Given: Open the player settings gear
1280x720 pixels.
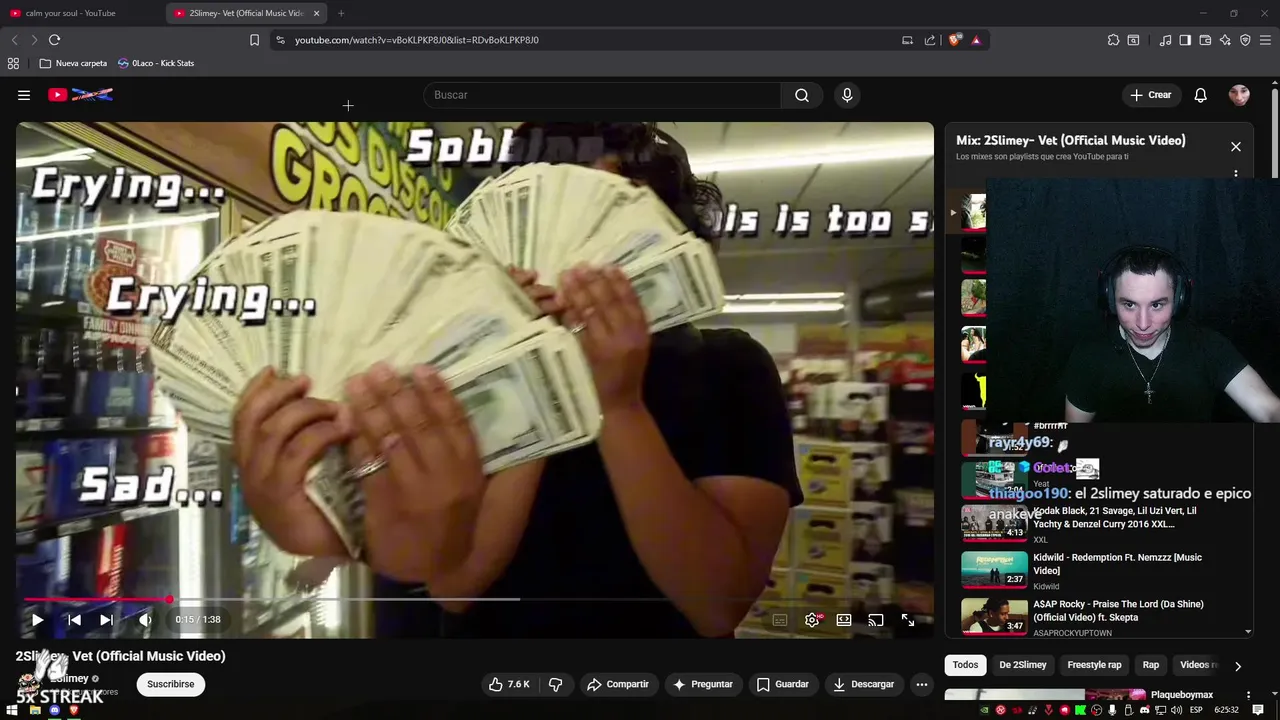Looking at the screenshot, I should coord(812,620).
